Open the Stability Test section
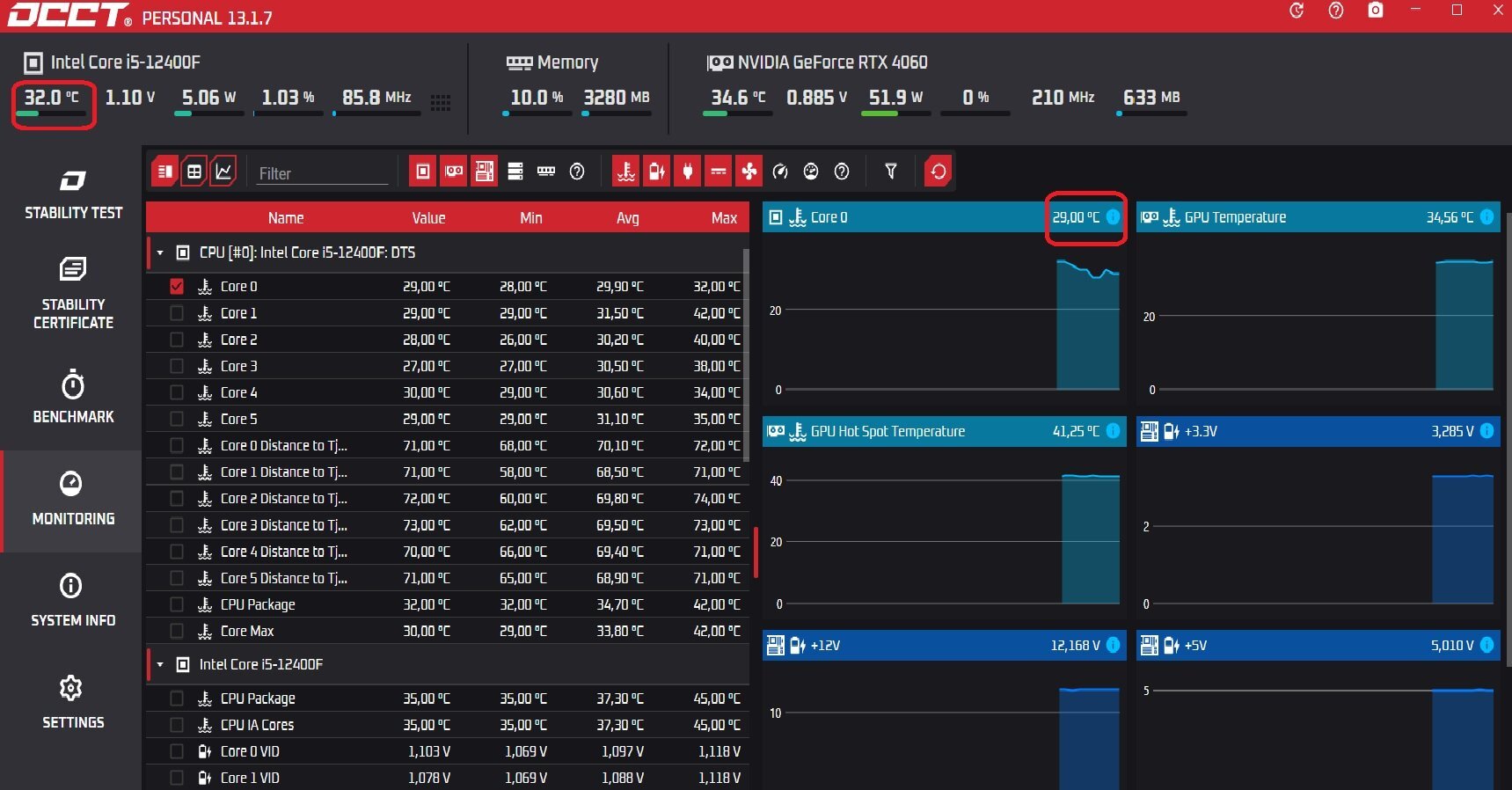The width and height of the screenshot is (1512, 790). click(72, 194)
